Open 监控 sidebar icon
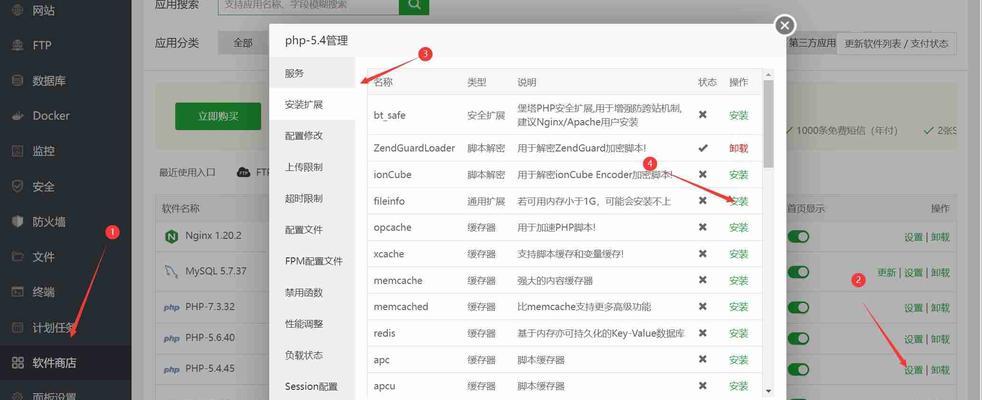 18,151
